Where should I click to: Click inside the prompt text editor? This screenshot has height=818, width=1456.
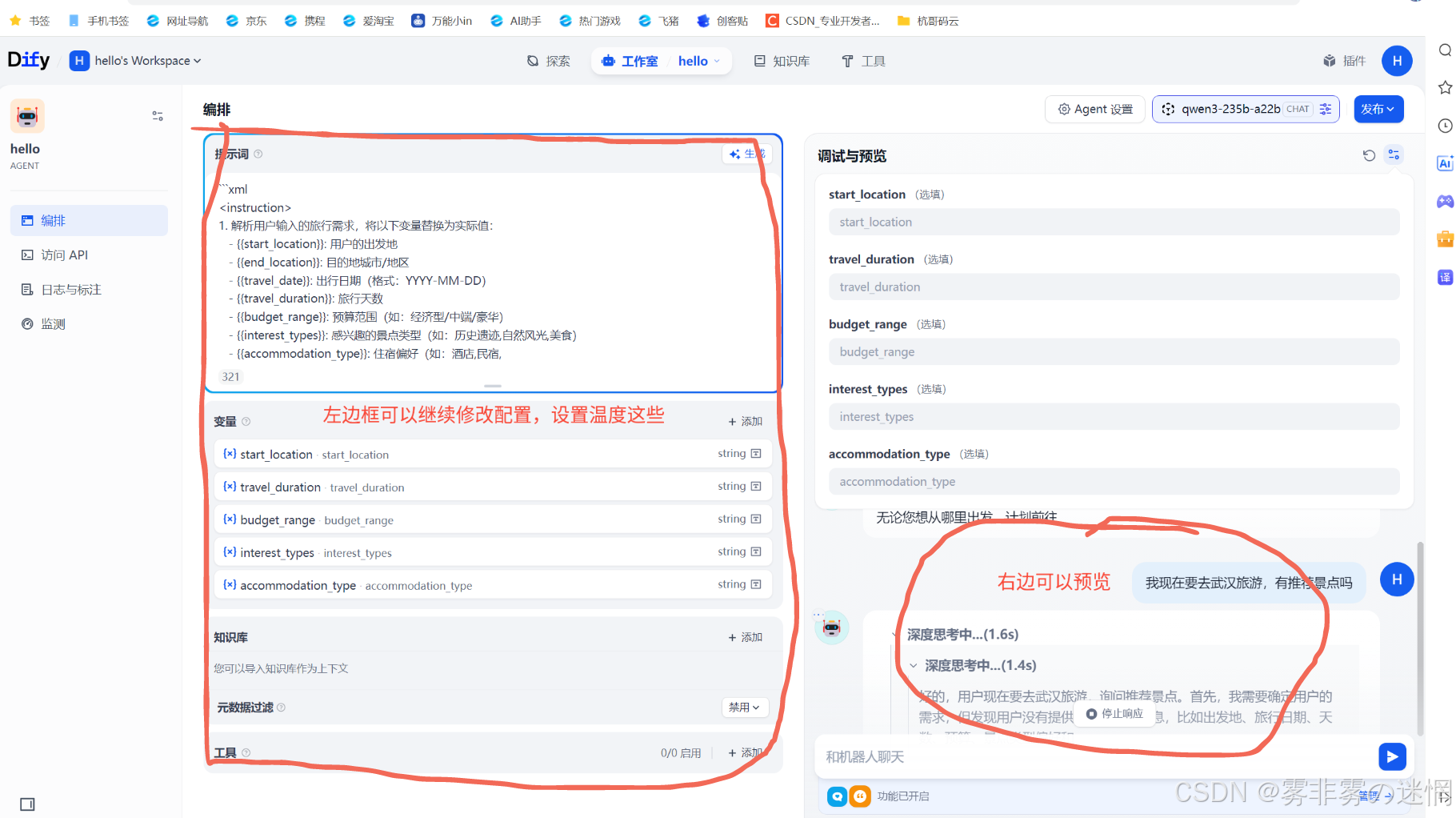coord(492,272)
